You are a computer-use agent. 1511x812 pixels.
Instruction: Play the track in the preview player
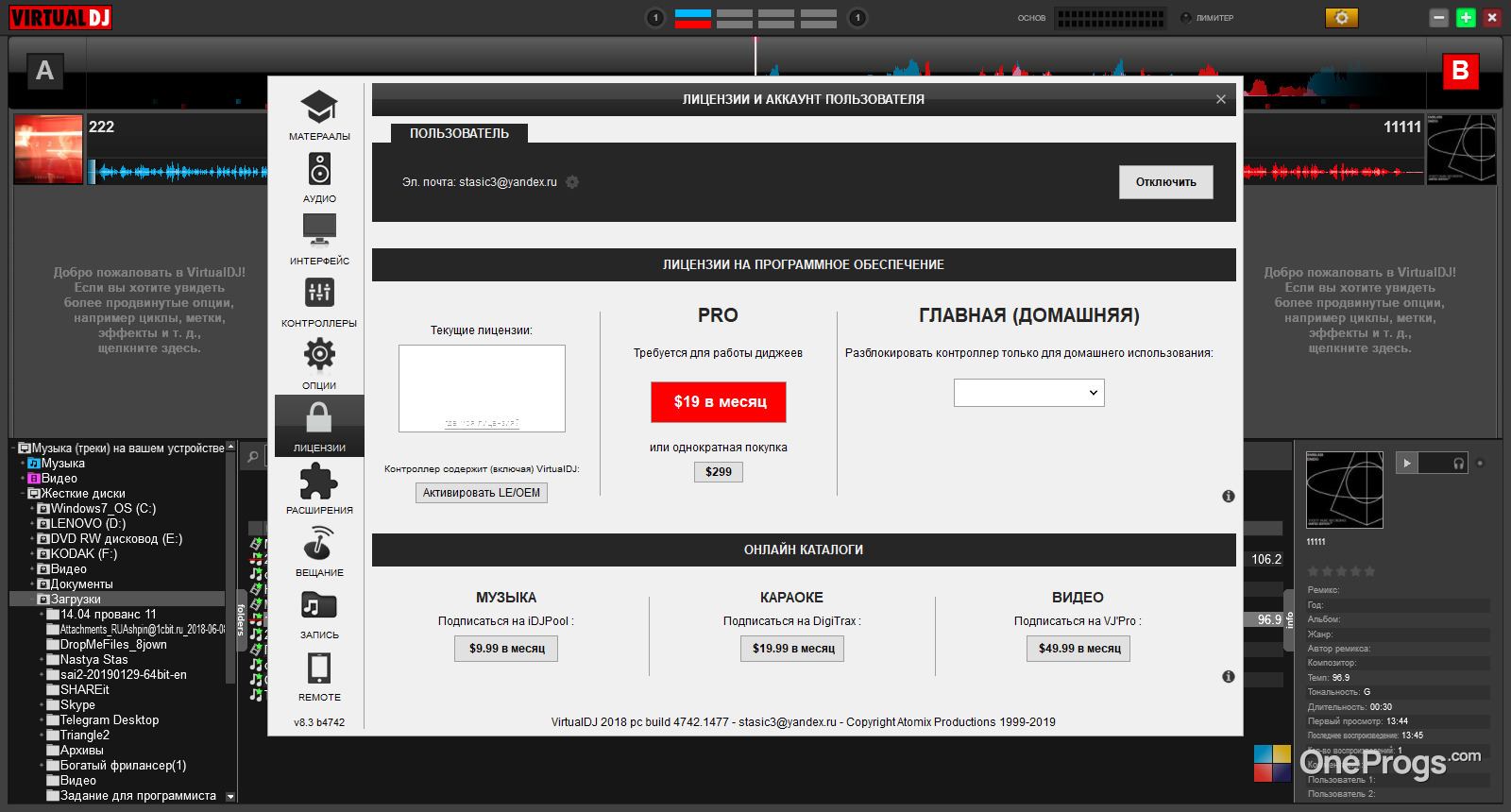[x=1407, y=463]
